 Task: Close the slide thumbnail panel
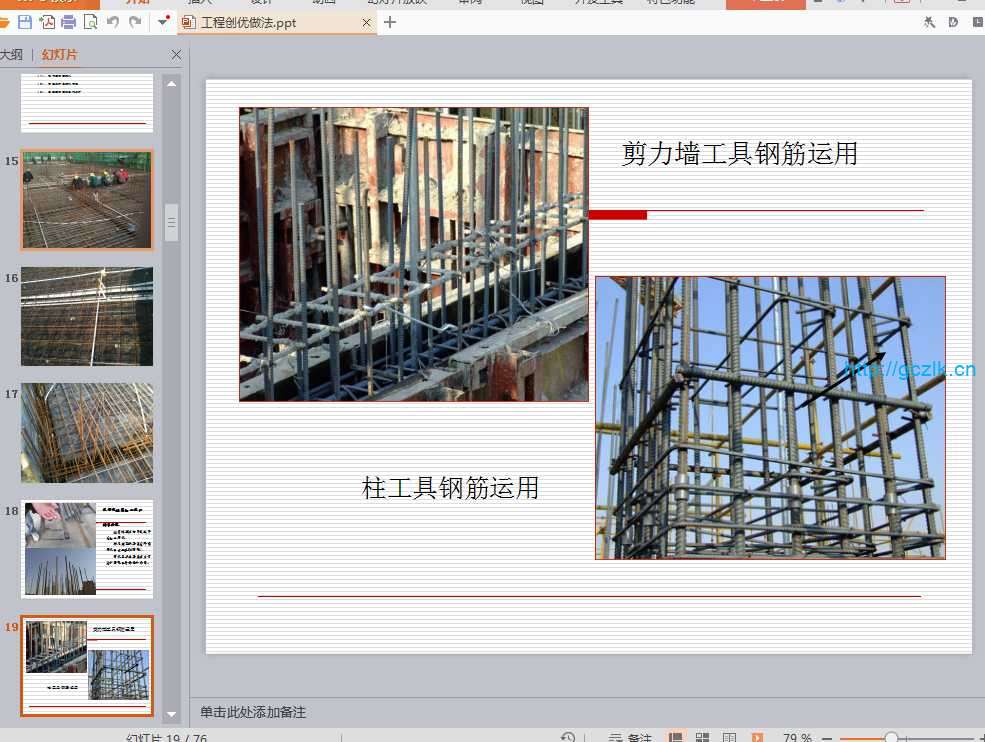pyautogui.click(x=177, y=55)
